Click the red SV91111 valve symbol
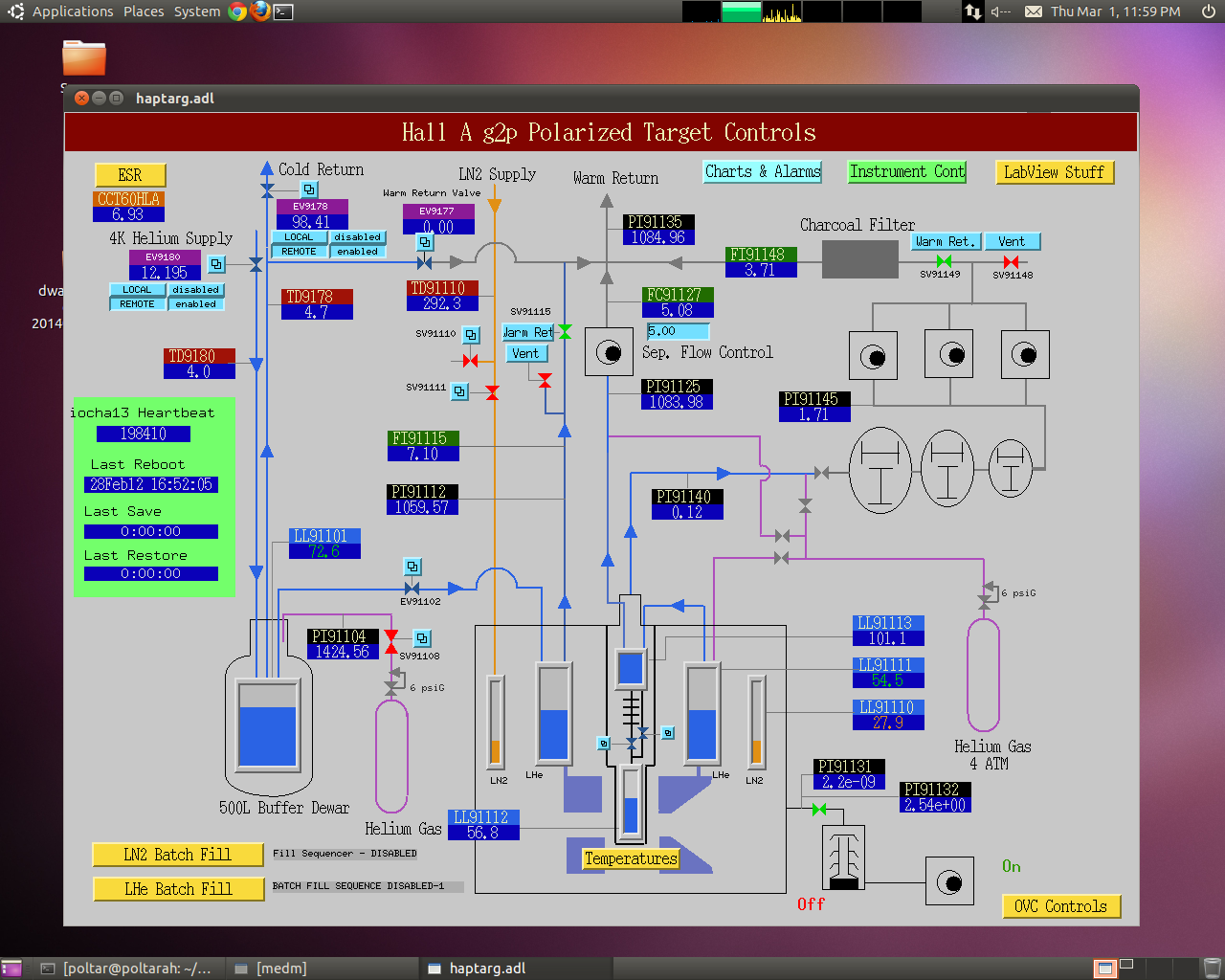This screenshot has height=980, width=1225. 492,392
